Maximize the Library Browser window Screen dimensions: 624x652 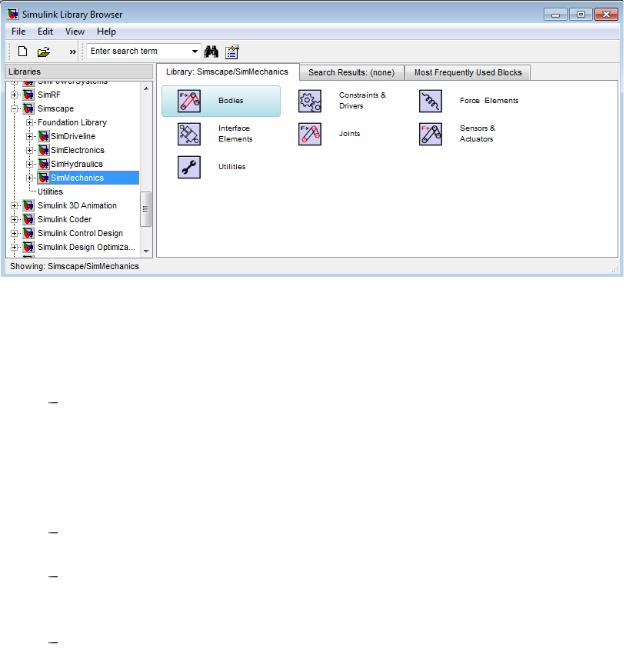click(581, 15)
